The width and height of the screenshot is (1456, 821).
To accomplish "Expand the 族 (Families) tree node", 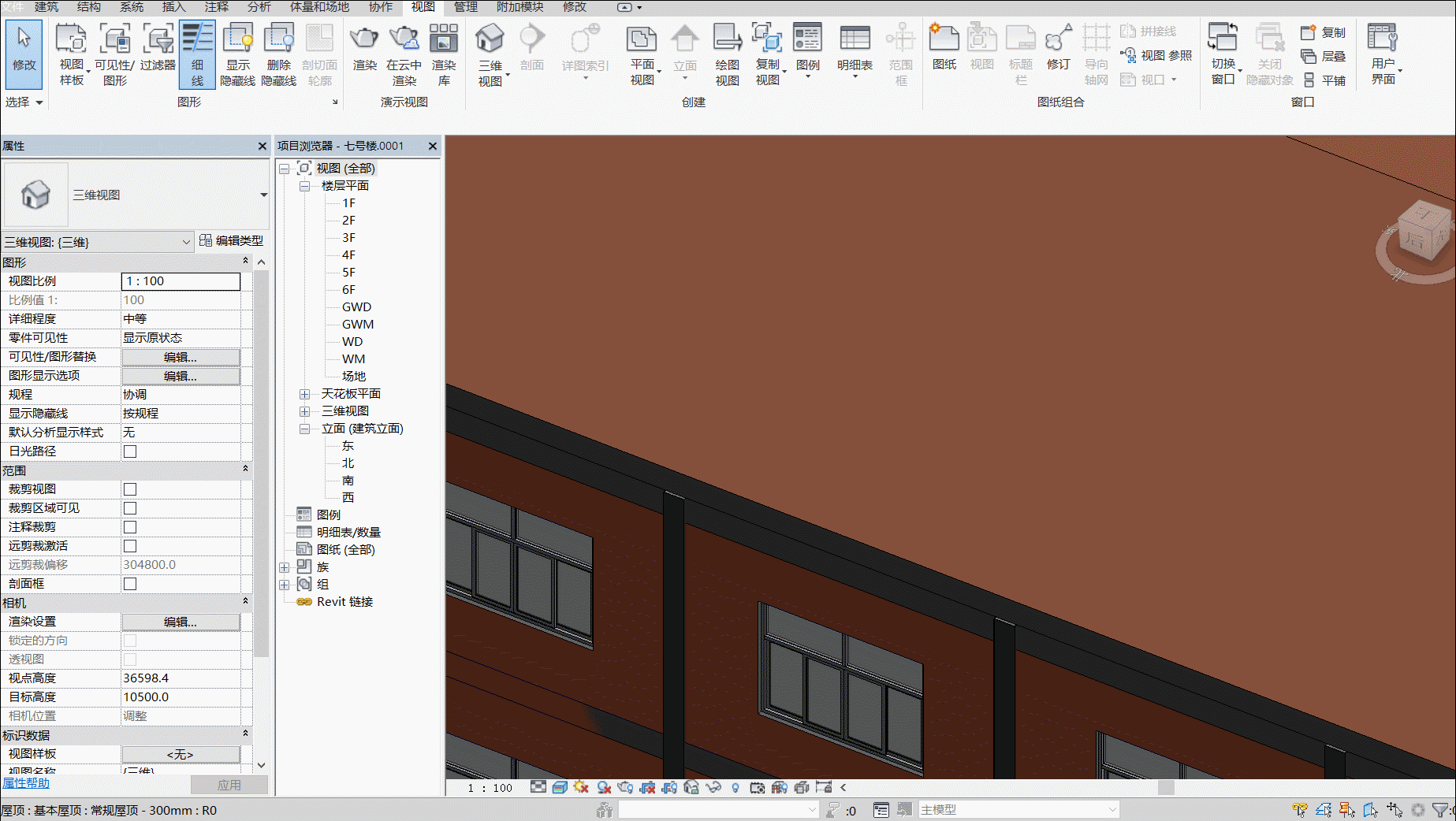I will pyautogui.click(x=284, y=567).
